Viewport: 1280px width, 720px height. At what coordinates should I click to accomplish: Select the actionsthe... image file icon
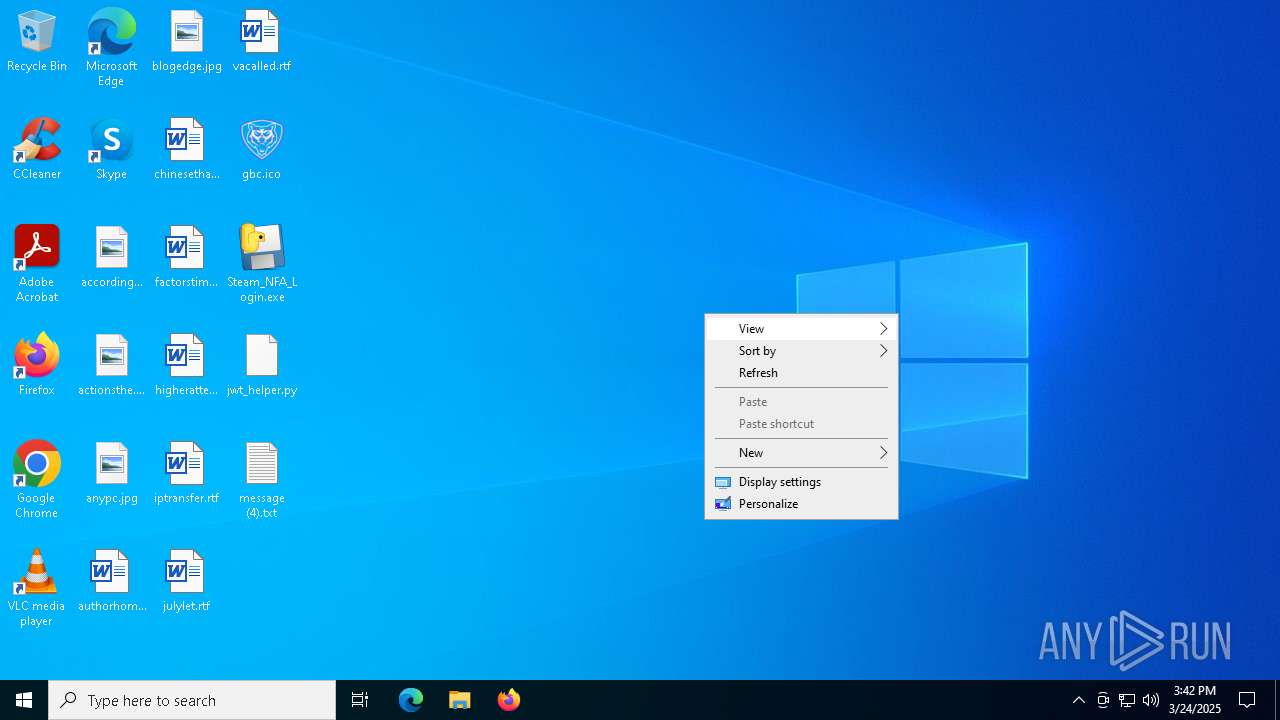click(111, 366)
